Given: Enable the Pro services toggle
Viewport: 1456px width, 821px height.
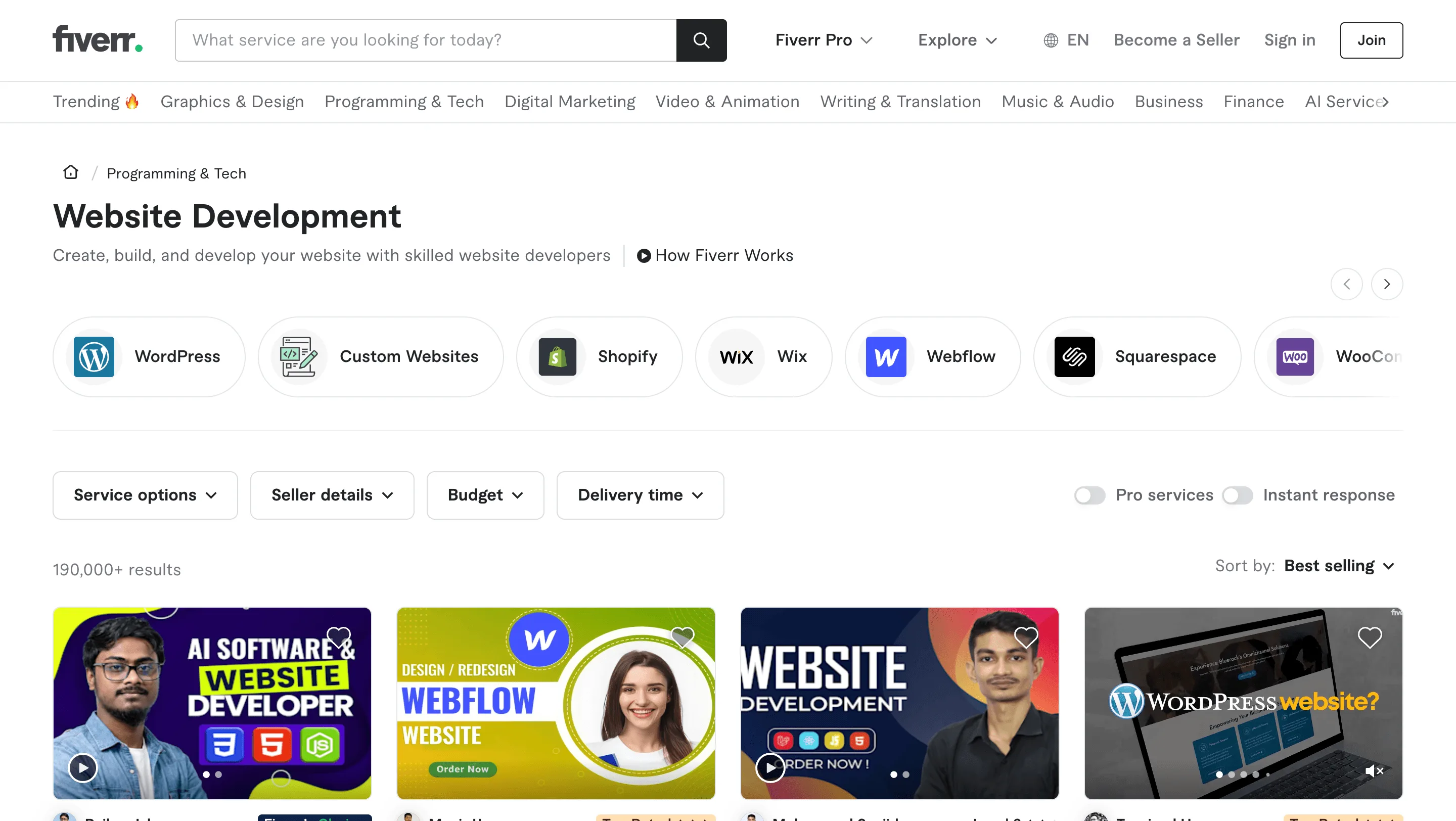Looking at the screenshot, I should (1090, 495).
